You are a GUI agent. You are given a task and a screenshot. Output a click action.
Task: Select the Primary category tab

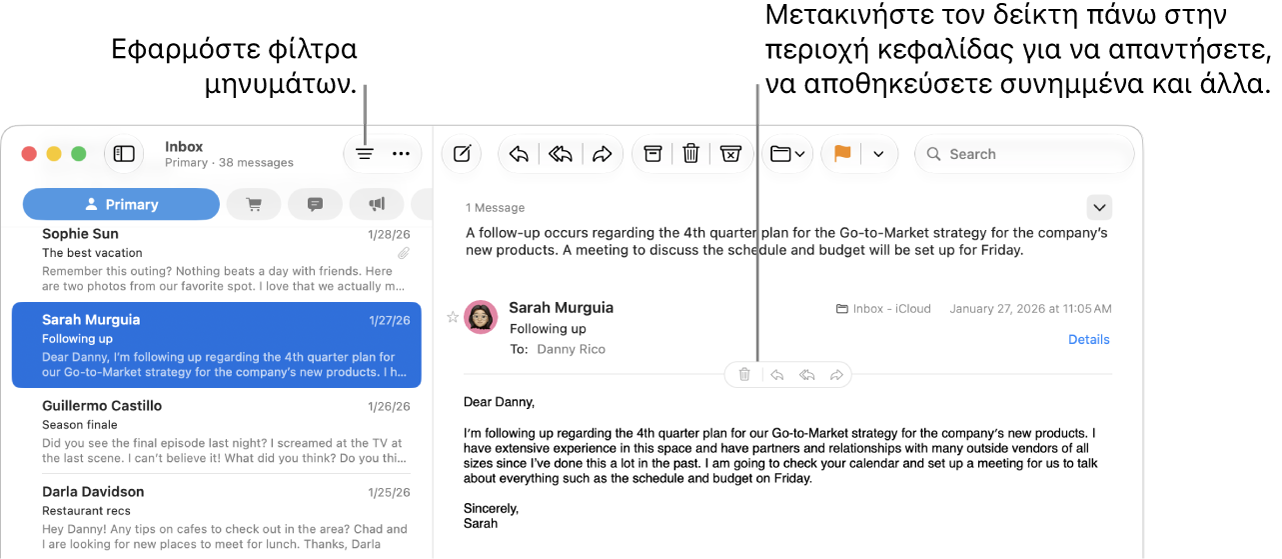coord(121,204)
